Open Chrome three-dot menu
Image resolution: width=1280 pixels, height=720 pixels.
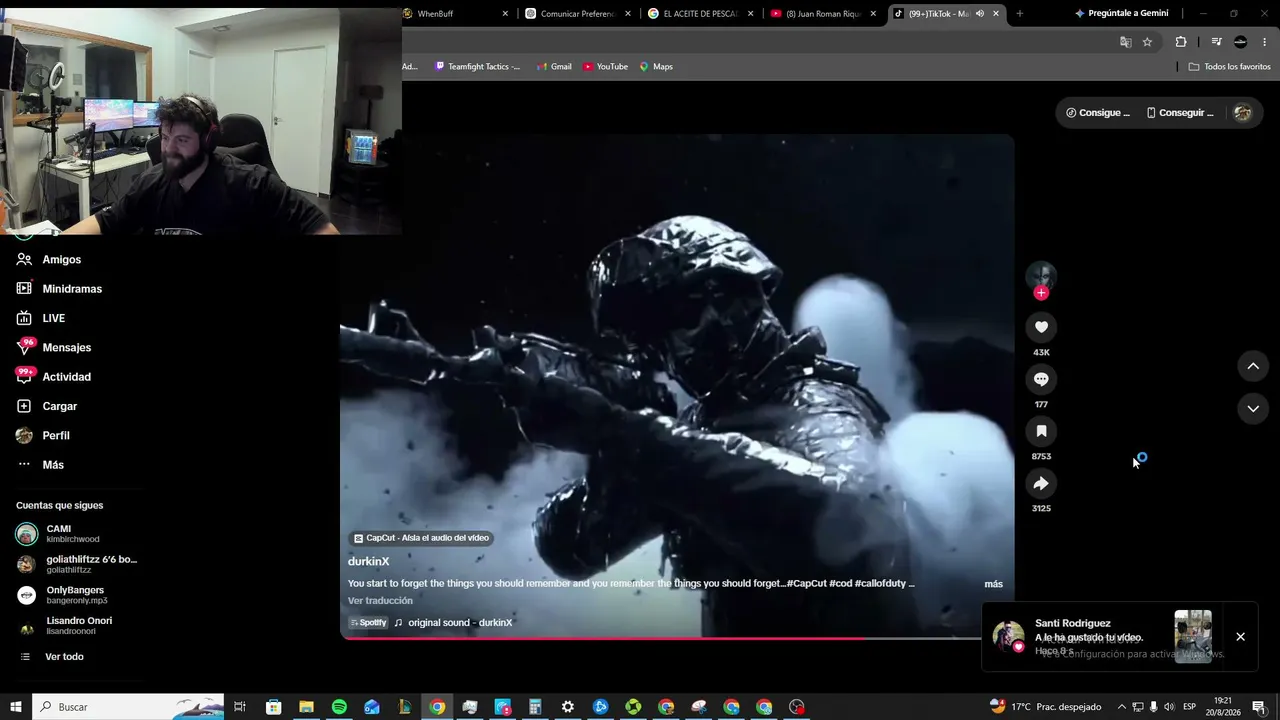coord(1265,42)
